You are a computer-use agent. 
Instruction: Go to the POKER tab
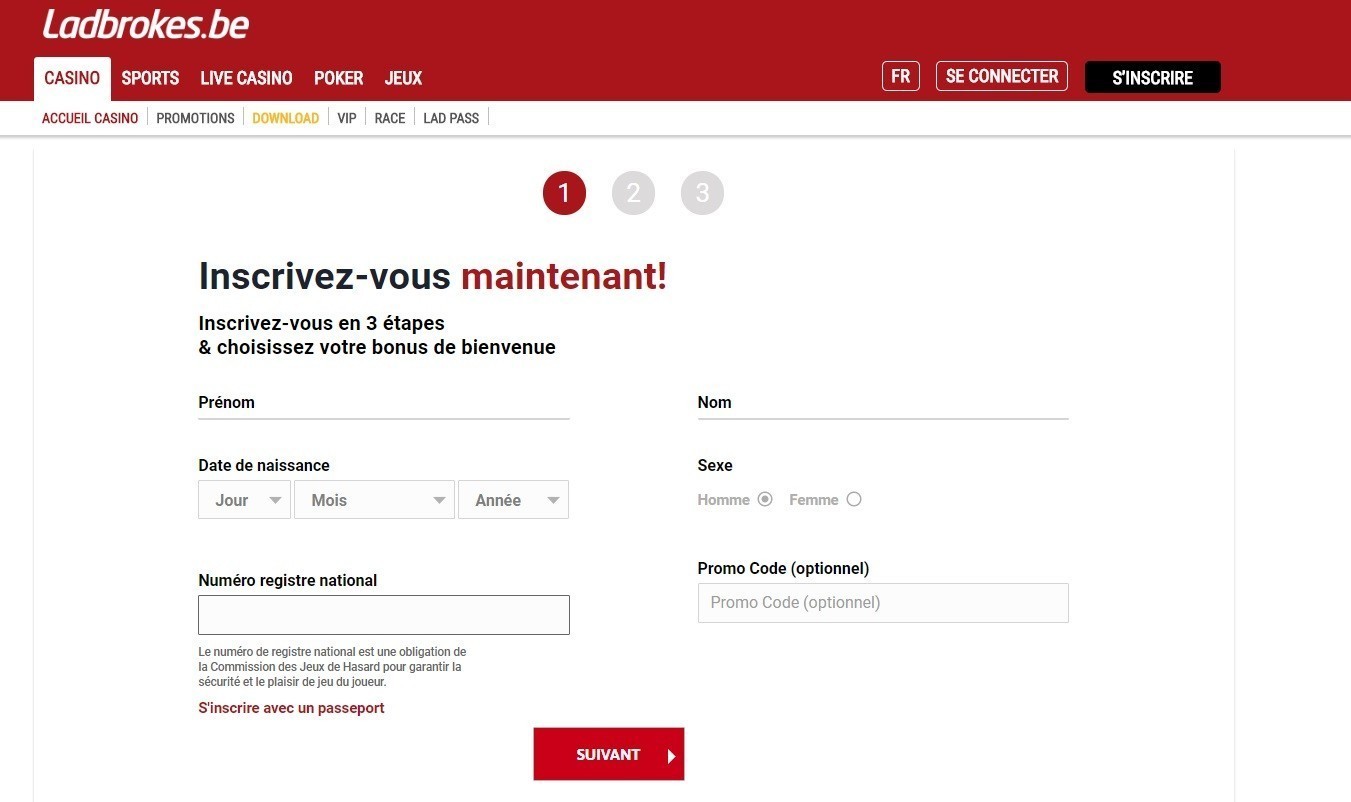click(339, 78)
